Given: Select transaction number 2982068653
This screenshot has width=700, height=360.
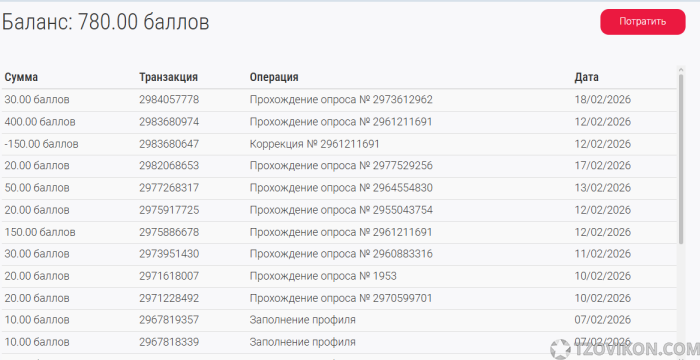Looking at the screenshot, I should [x=169, y=165].
